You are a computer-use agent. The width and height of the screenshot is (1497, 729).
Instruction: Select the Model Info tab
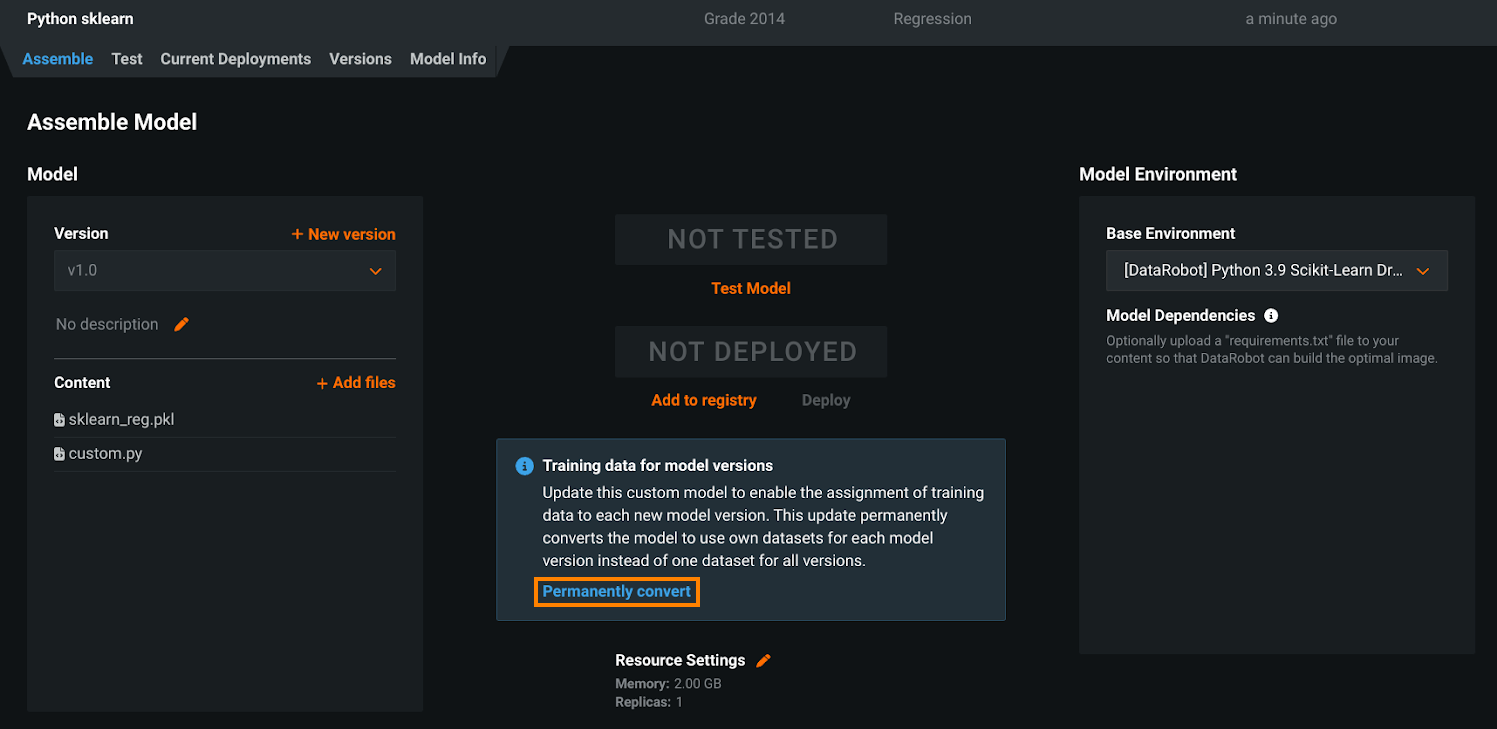448,59
